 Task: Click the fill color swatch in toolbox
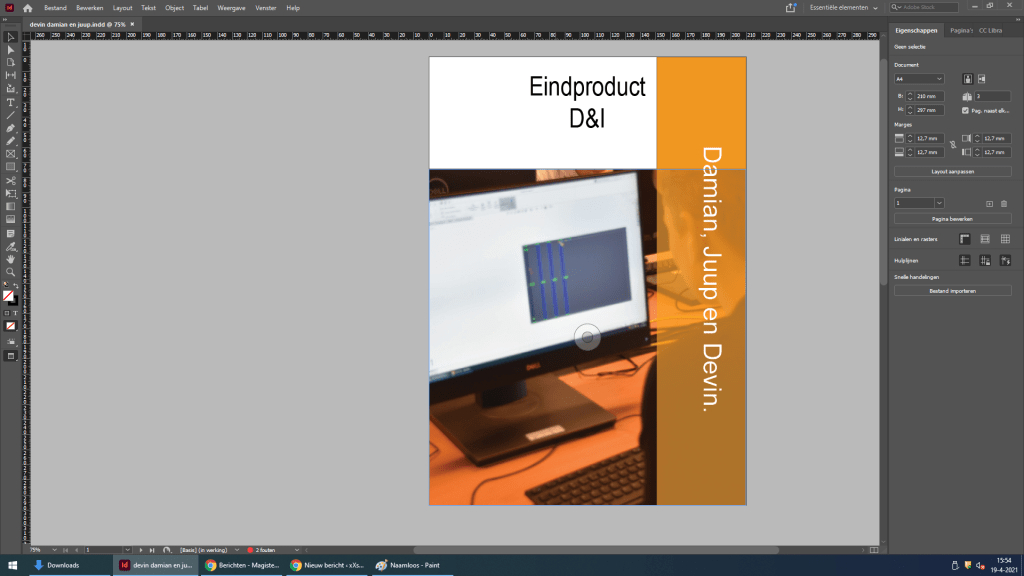tap(8, 296)
